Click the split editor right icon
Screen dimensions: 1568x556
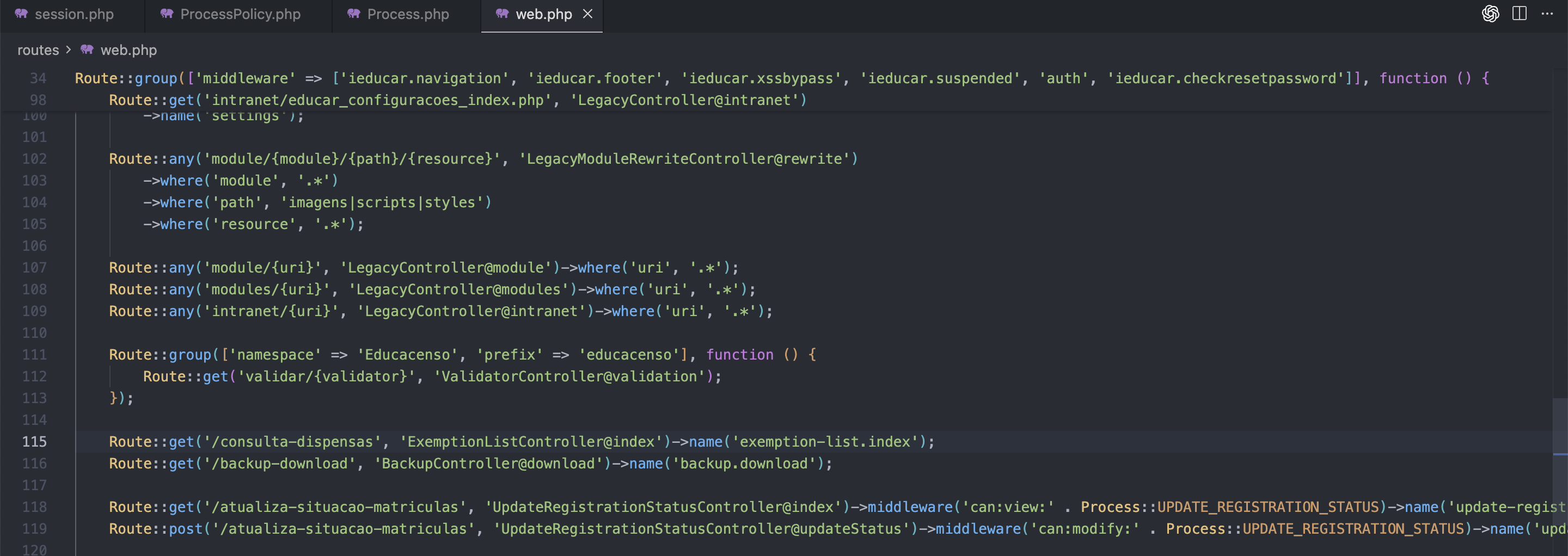1520,14
